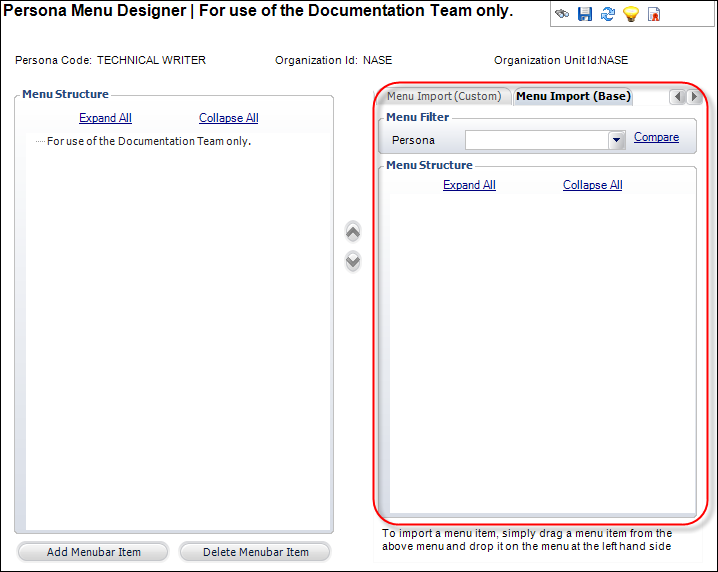Click Expand All in left Menu Structure

click(x=105, y=118)
